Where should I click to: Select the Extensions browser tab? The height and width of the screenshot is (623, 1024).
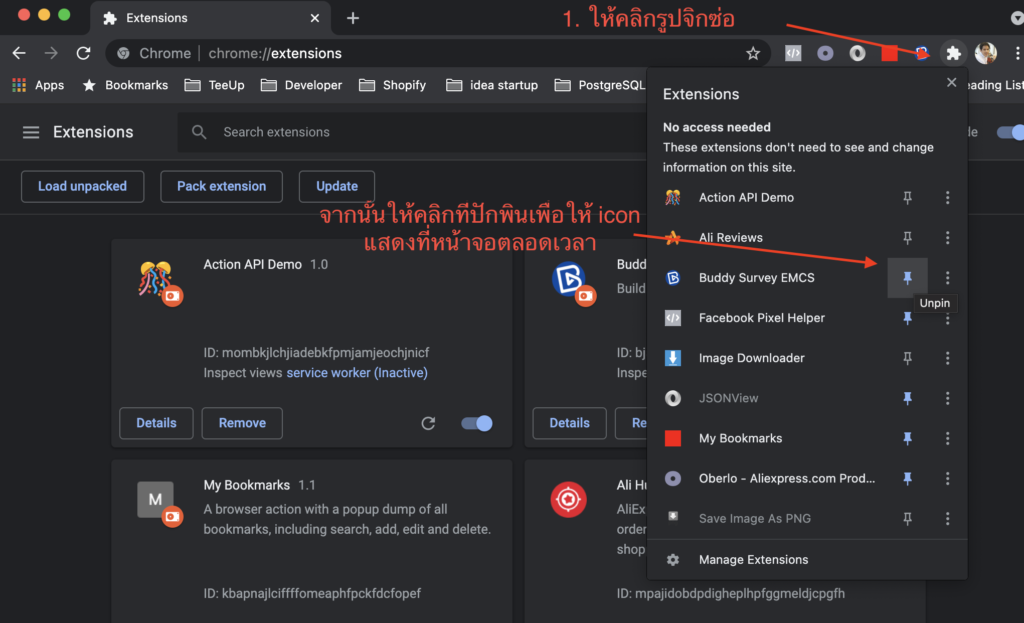[x=210, y=18]
